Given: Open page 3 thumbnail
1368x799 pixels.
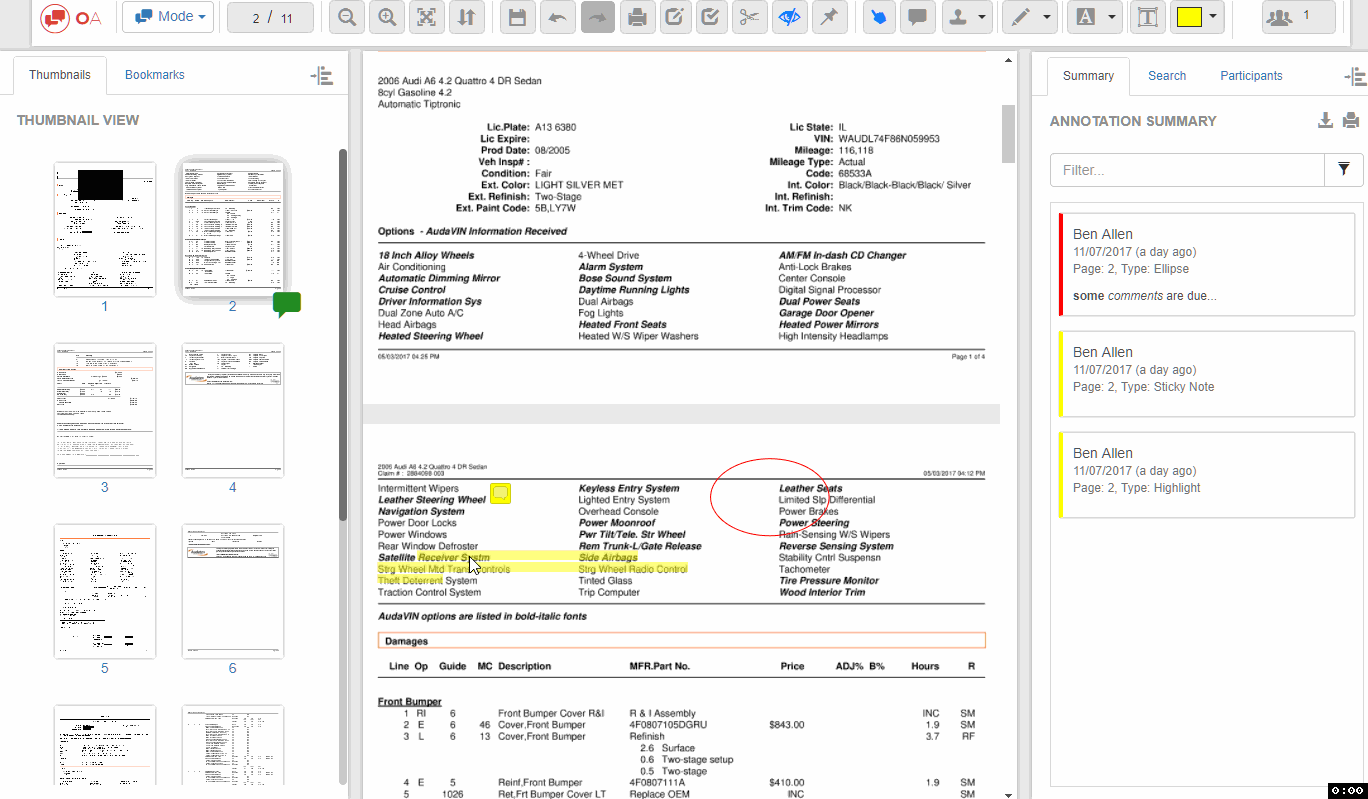Looking at the screenshot, I should click(105, 410).
